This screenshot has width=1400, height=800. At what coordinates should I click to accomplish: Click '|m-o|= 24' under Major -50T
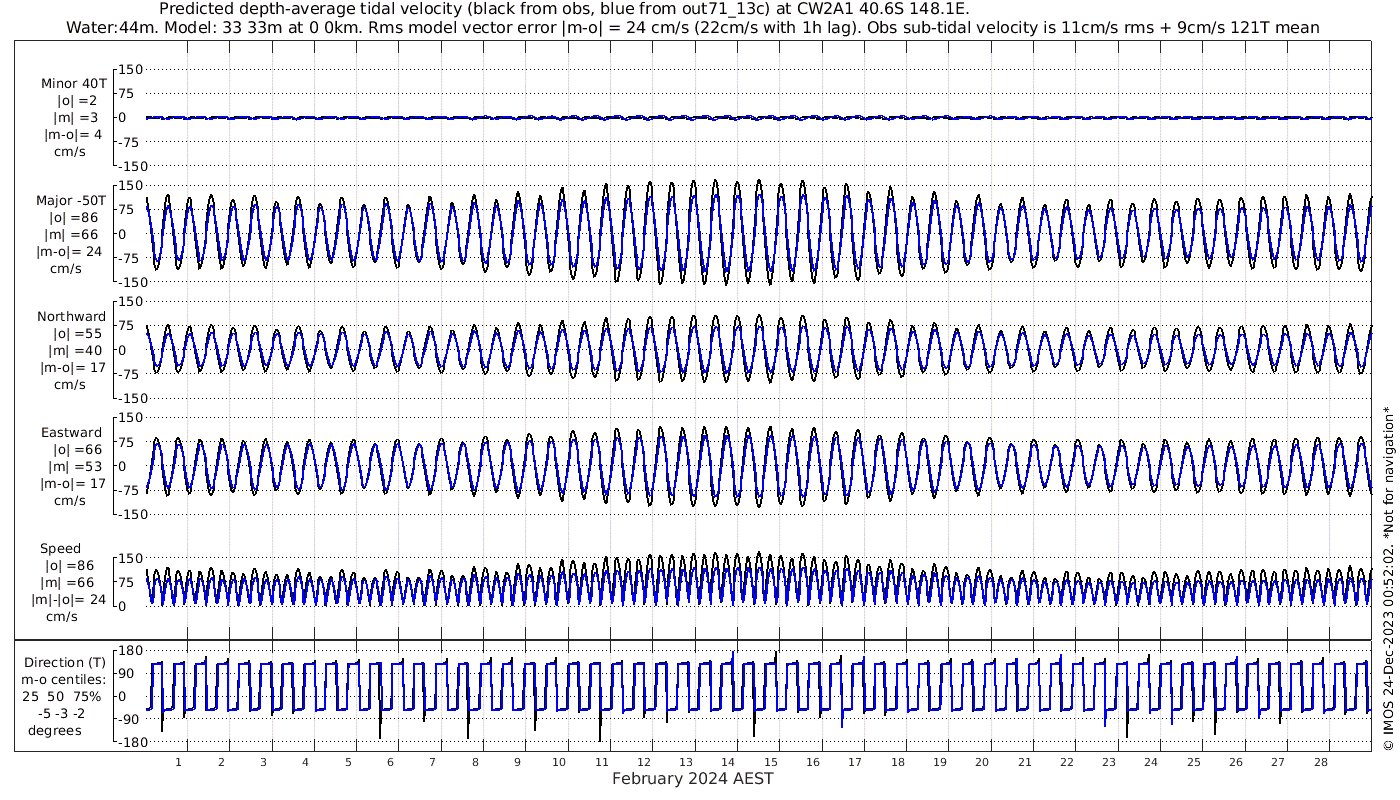69,251
